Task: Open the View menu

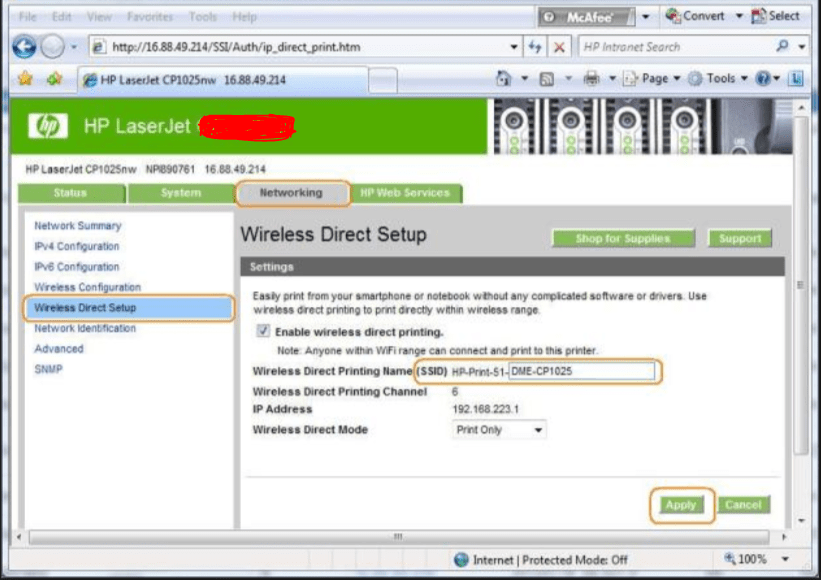Action: (x=99, y=17)
